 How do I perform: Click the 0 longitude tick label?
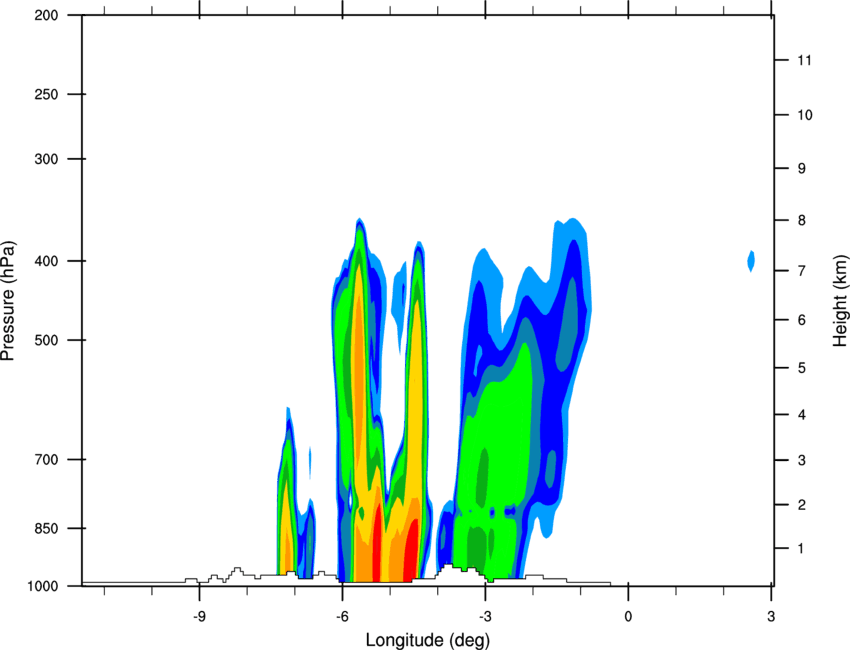628,617
